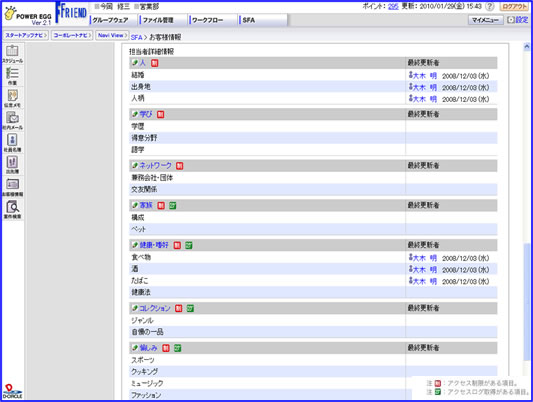Viewport: 533px width, 402px height.
Task: Click the scrollbar up arrow
Action: [x=527, y=47]
